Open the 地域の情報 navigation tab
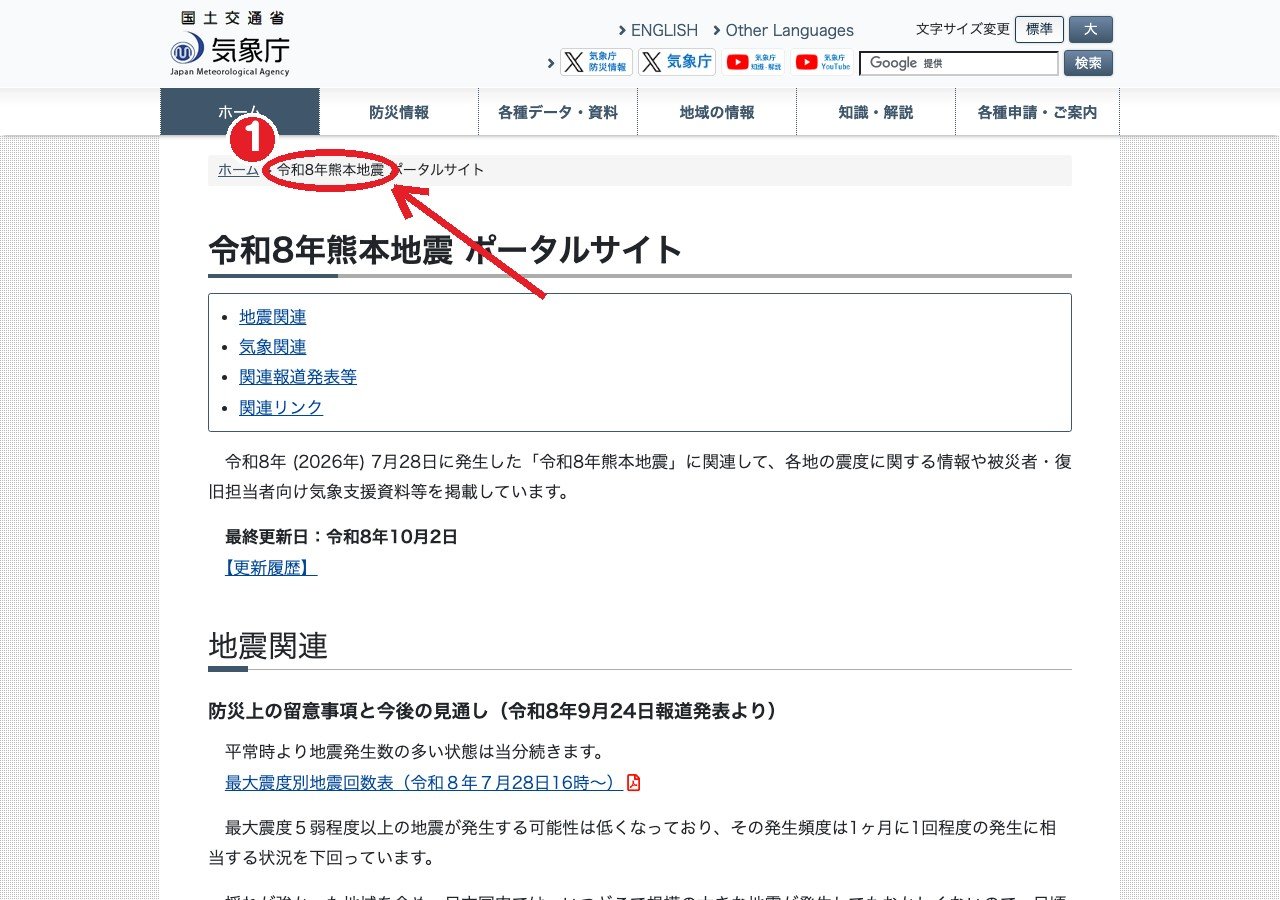 (x=717, y=112)
